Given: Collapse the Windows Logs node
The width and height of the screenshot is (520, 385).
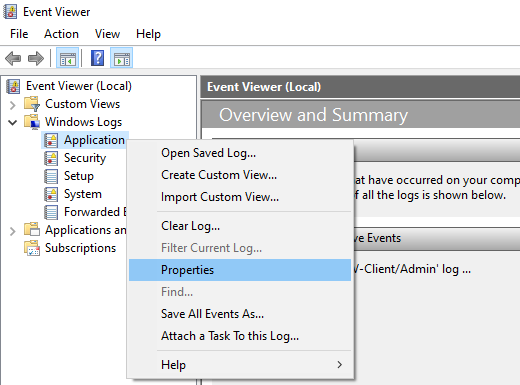Looking at the screenshot, I should 13,122.
